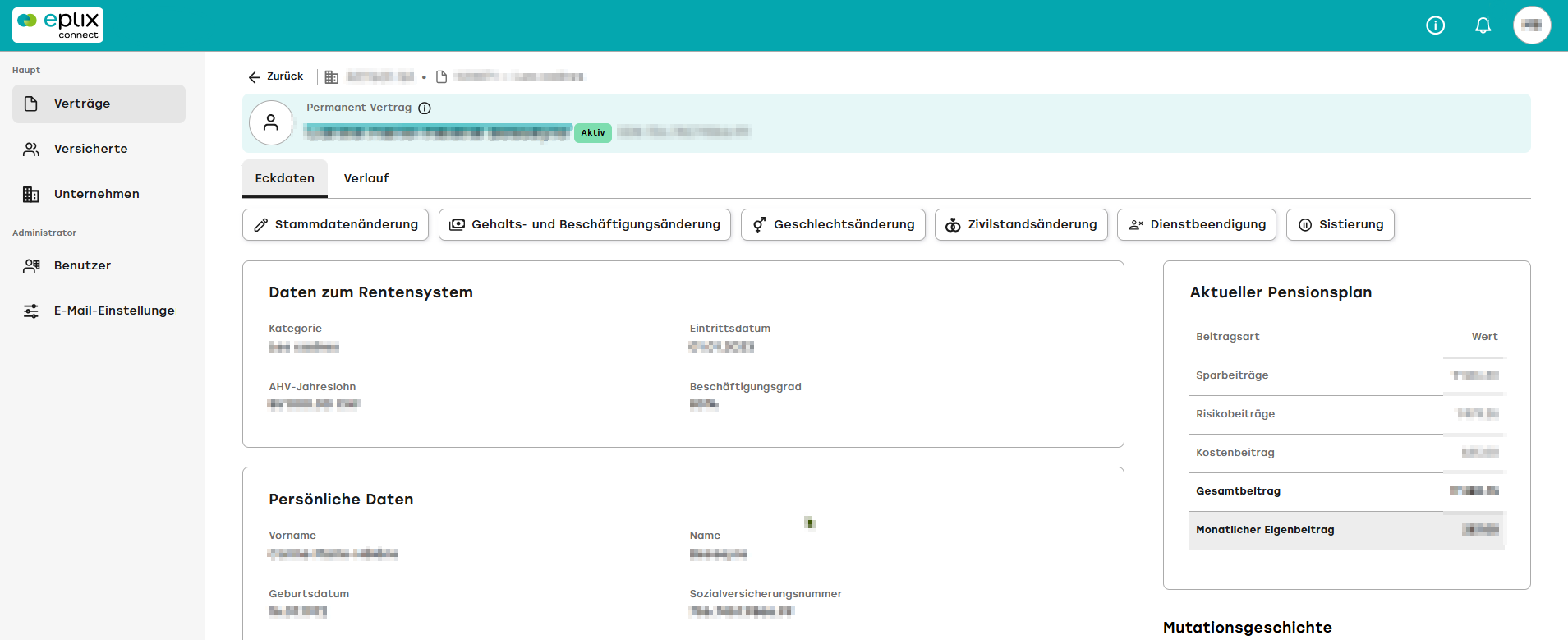Switch to the Eckdaten tab
Image resolution: width=1568 pixels, height=640 pixels.
[285, 178]
